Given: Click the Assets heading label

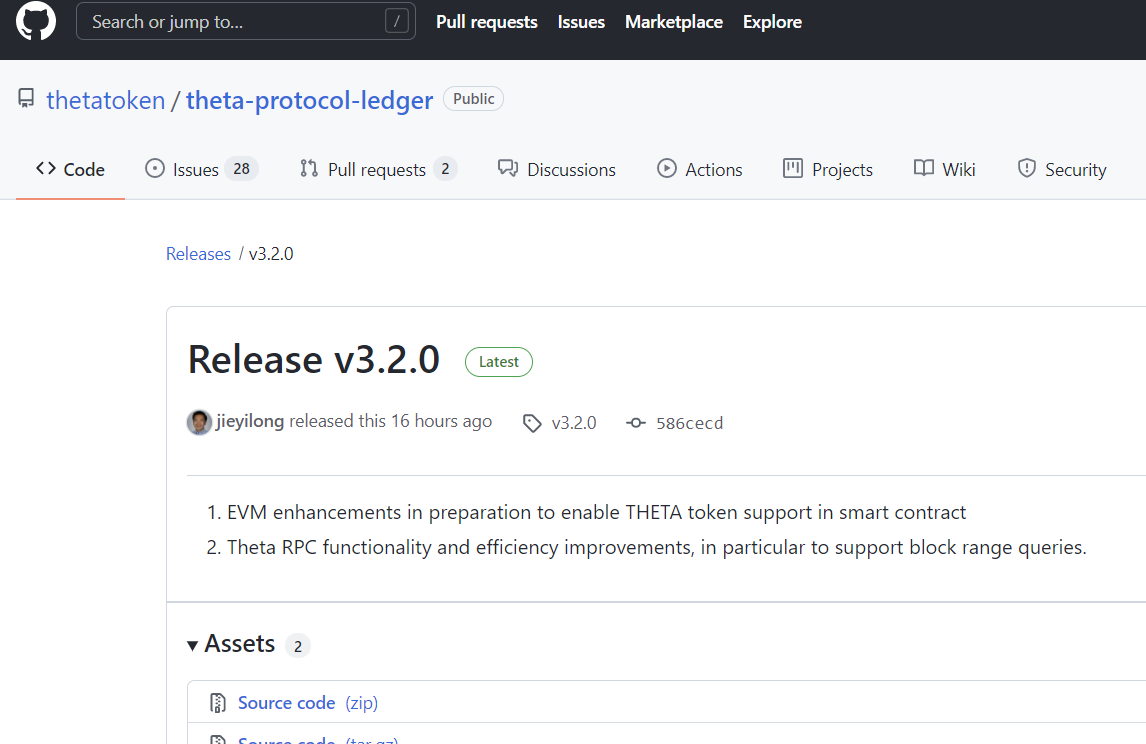Looking at the screenshot, I should [240, 644].
